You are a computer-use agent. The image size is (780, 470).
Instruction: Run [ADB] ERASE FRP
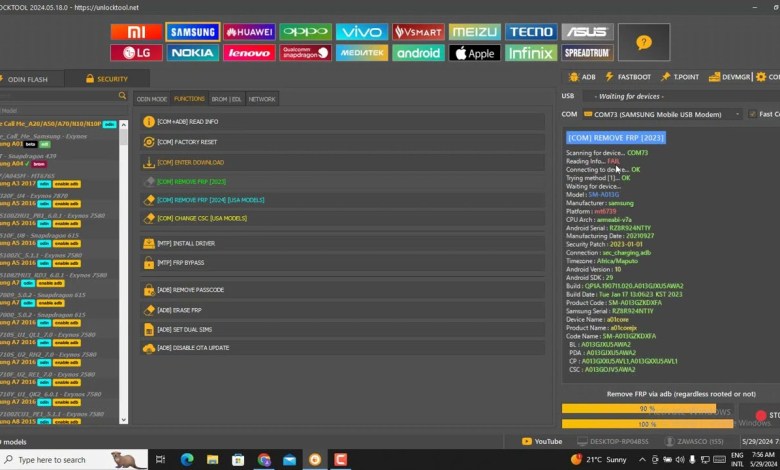342,310
